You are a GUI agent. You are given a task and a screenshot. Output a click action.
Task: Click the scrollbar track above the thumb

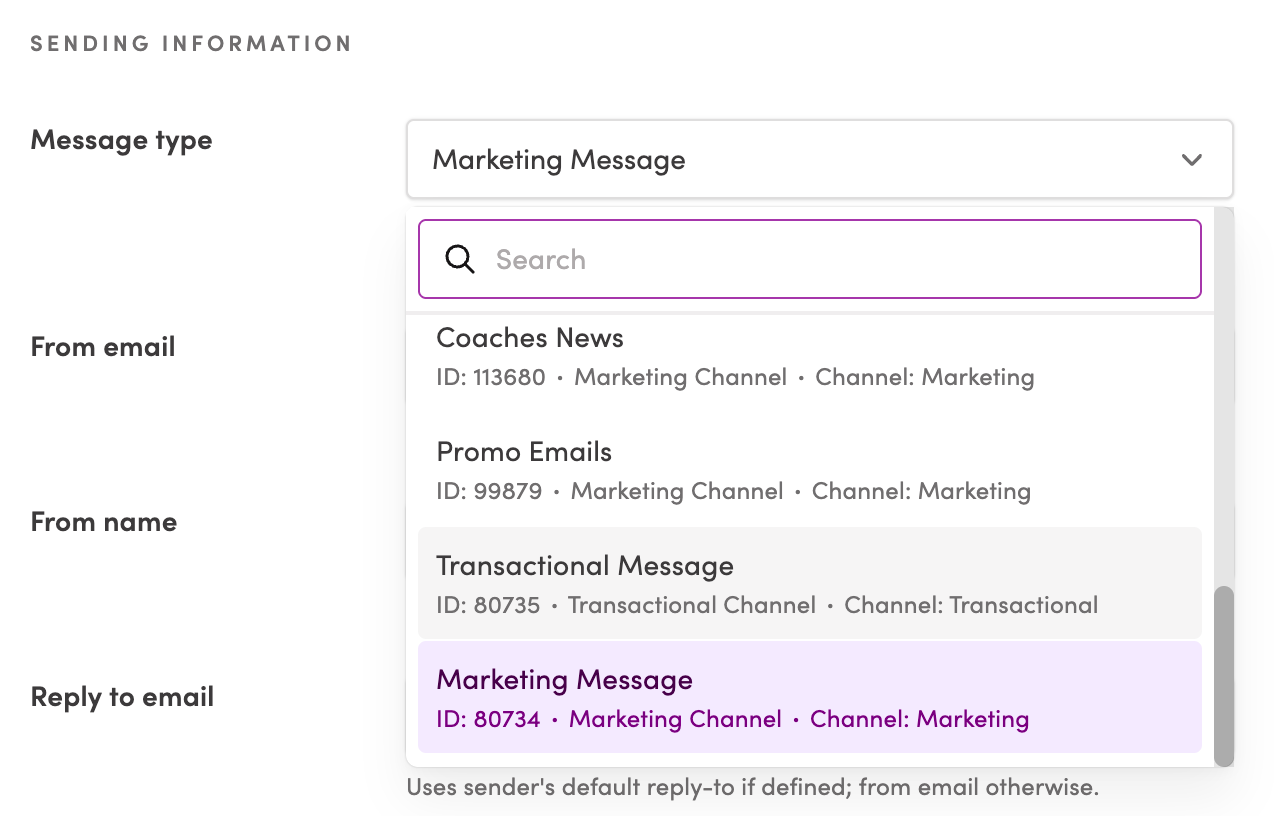click(1223, 420)
